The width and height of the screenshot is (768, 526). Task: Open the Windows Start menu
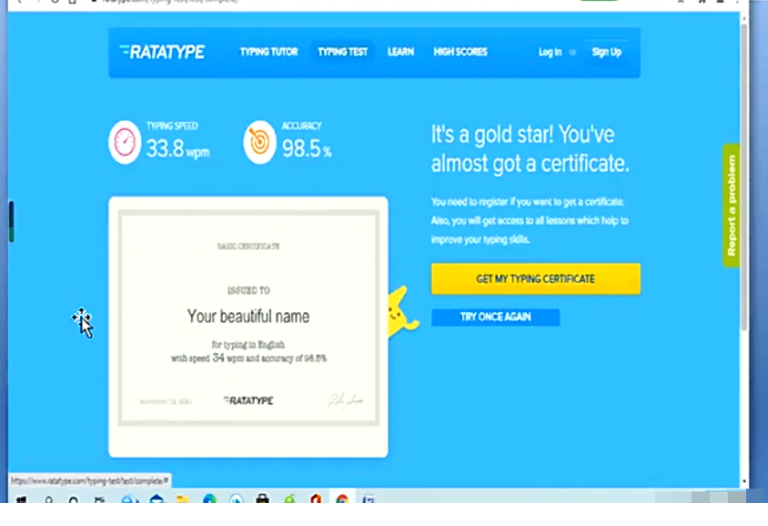pos(22,500)
